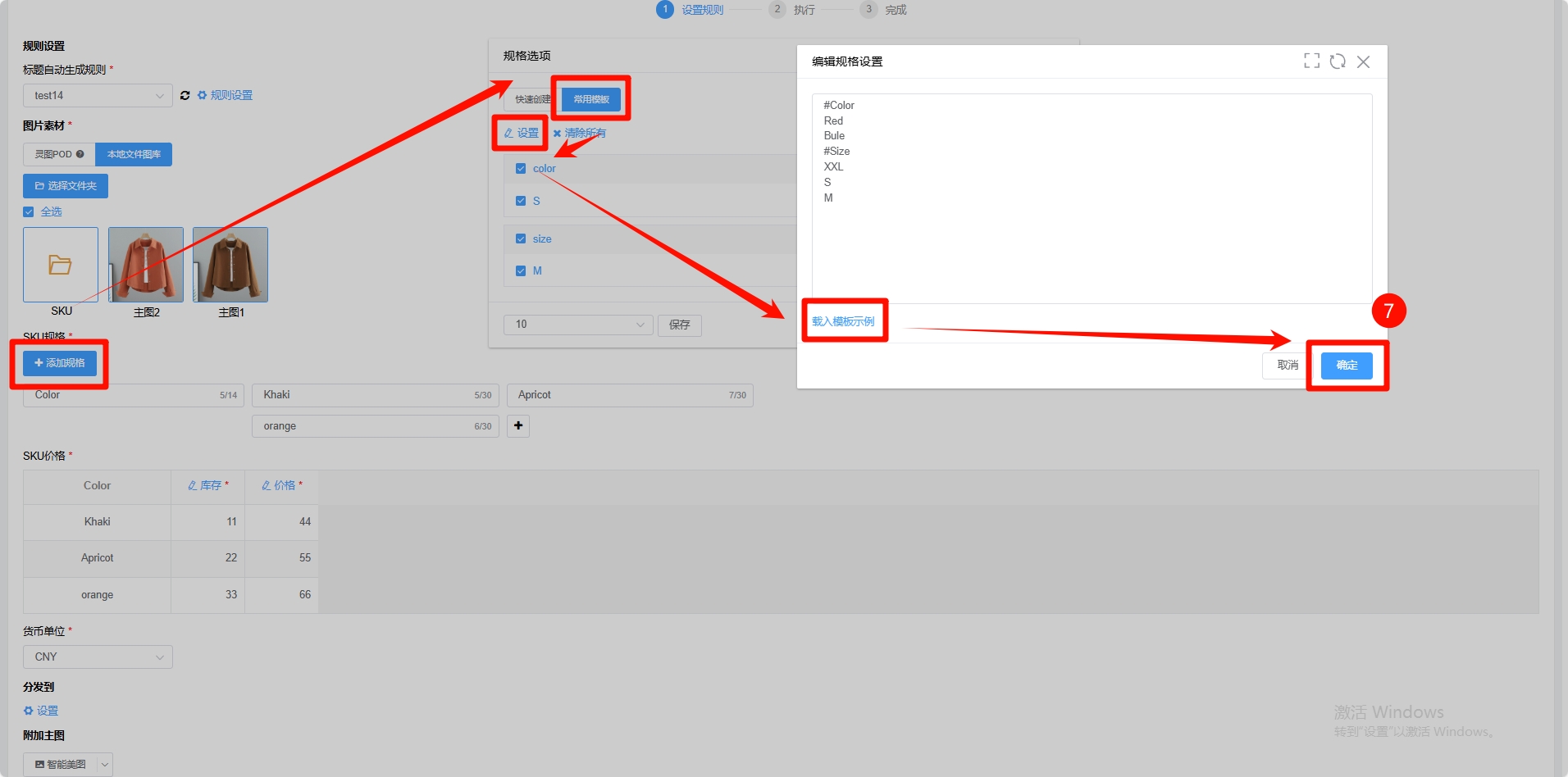The width and height of the screenshot is (1568, 777).
Task: Click 载入模板示例 link
Action: click(843, 321)
